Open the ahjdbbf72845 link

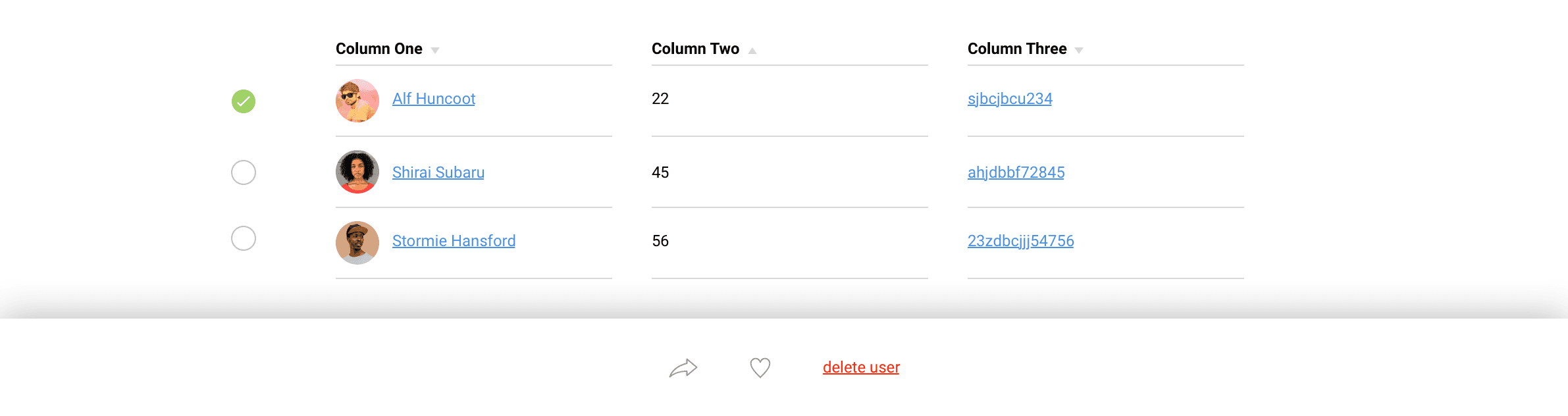tap(1016, 172)
